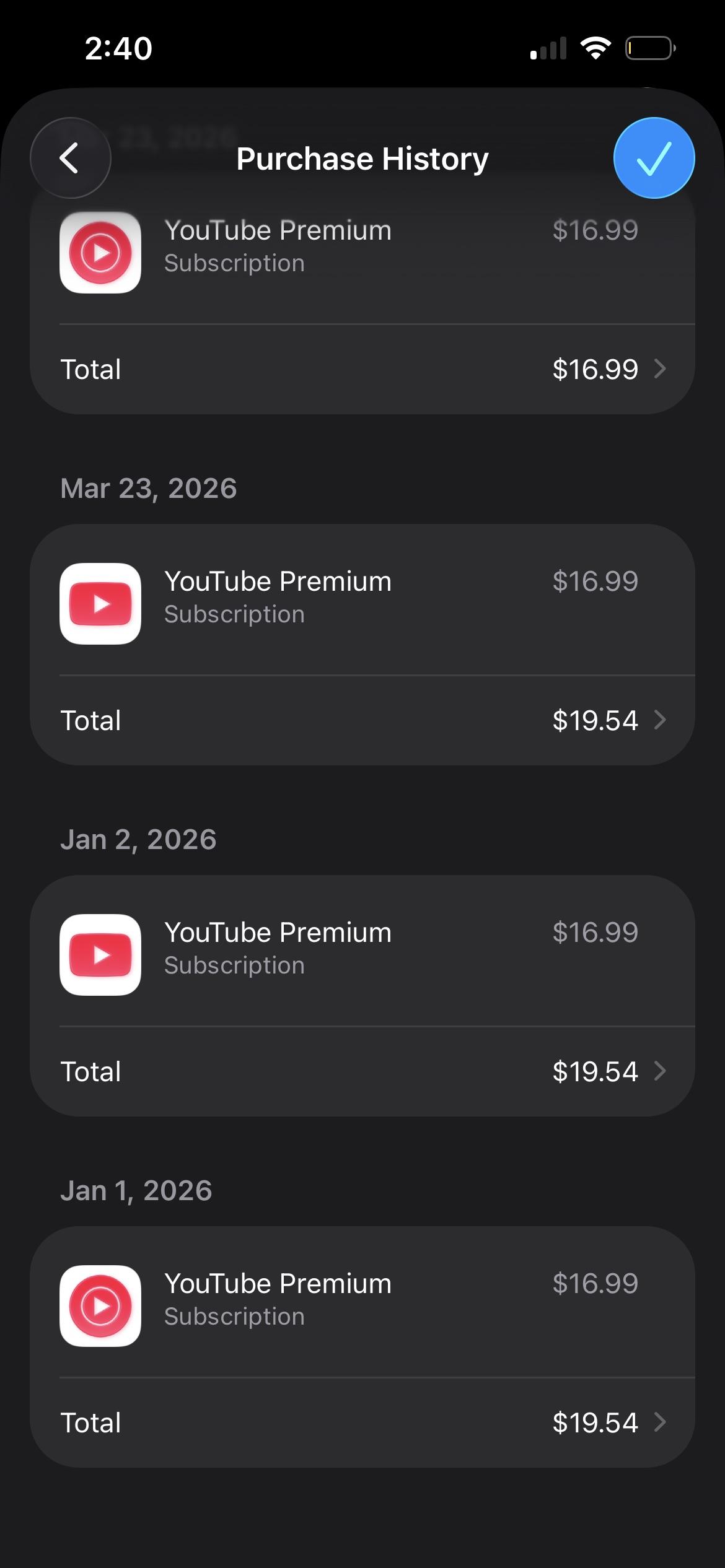
Task: Tap YouTube Music icon in top entry
Action: point(100,253)
